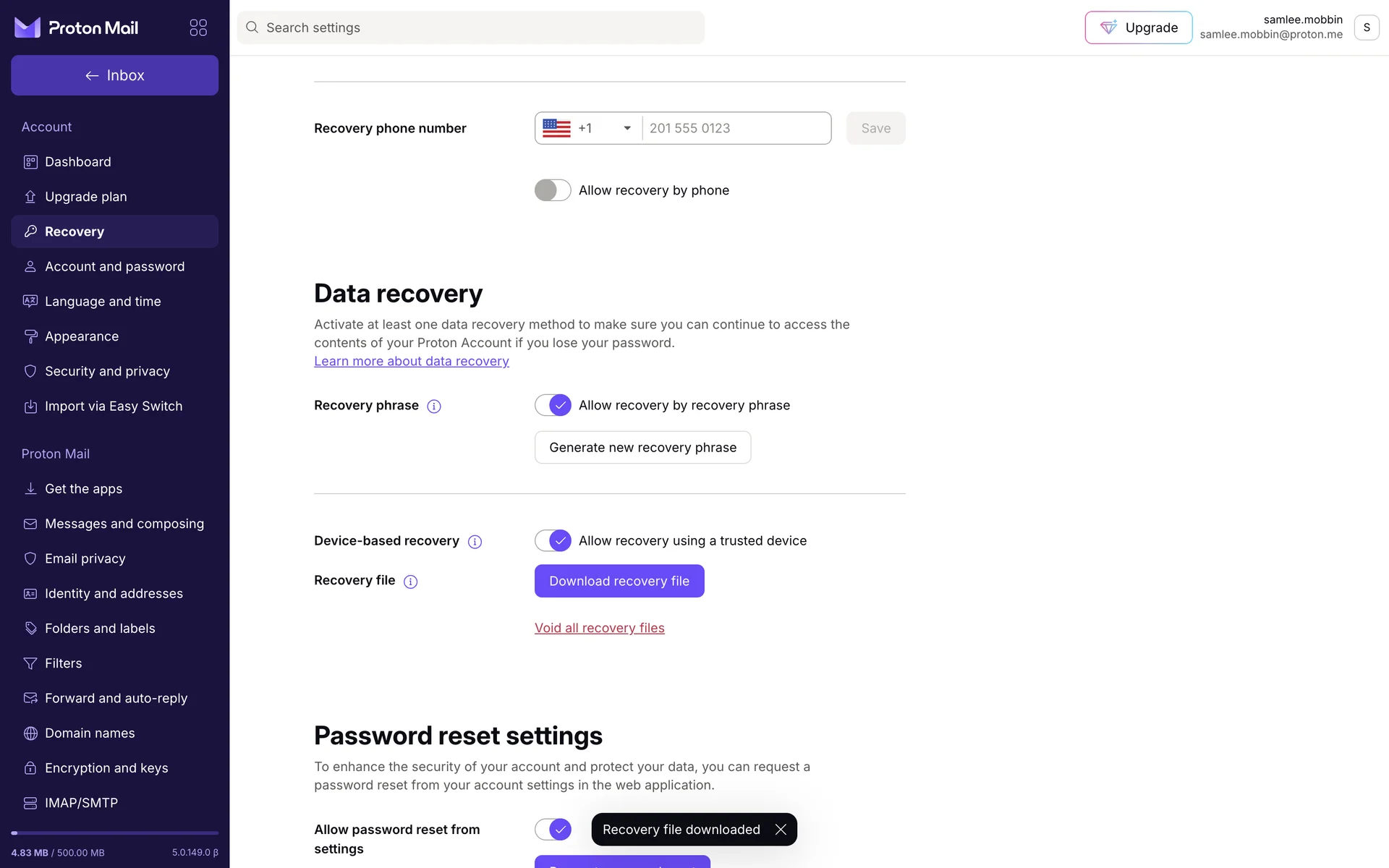Go to Account and password section
Viewport: 1389px width, 868px height.
[x=114, y=266]
